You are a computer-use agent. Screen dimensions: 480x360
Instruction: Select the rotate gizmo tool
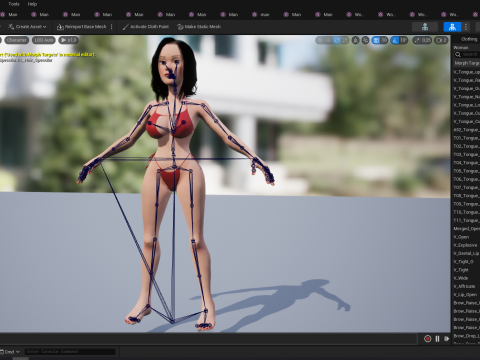[337, 40]
